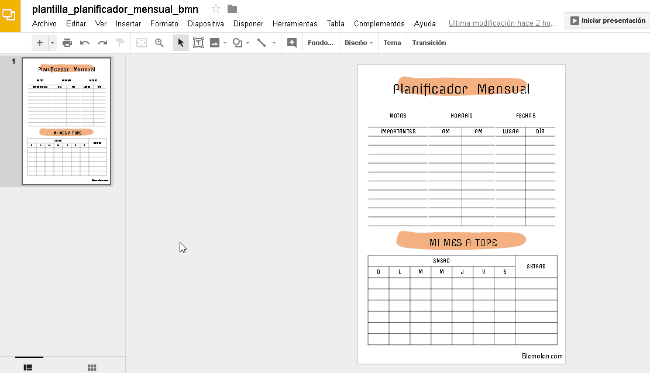
Task: Click the IMPORTANTES header cell
Action: click(x=398, y=131)
